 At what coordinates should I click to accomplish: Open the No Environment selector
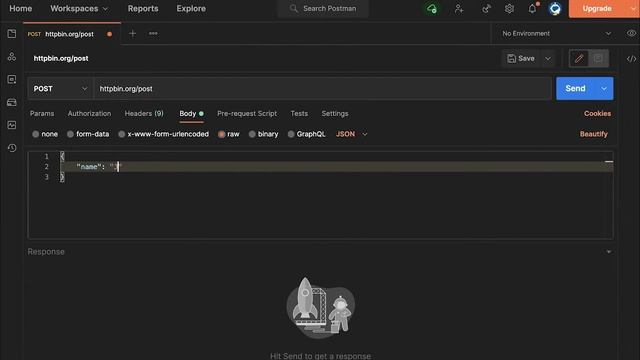click(557, 33)
